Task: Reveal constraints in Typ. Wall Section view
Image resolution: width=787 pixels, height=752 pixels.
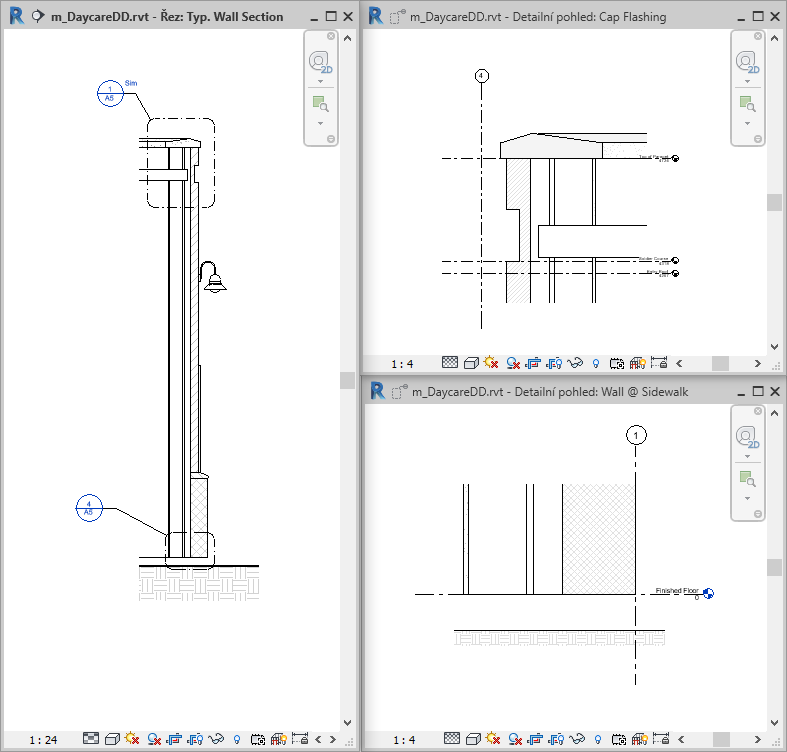Action: point(300,738)
